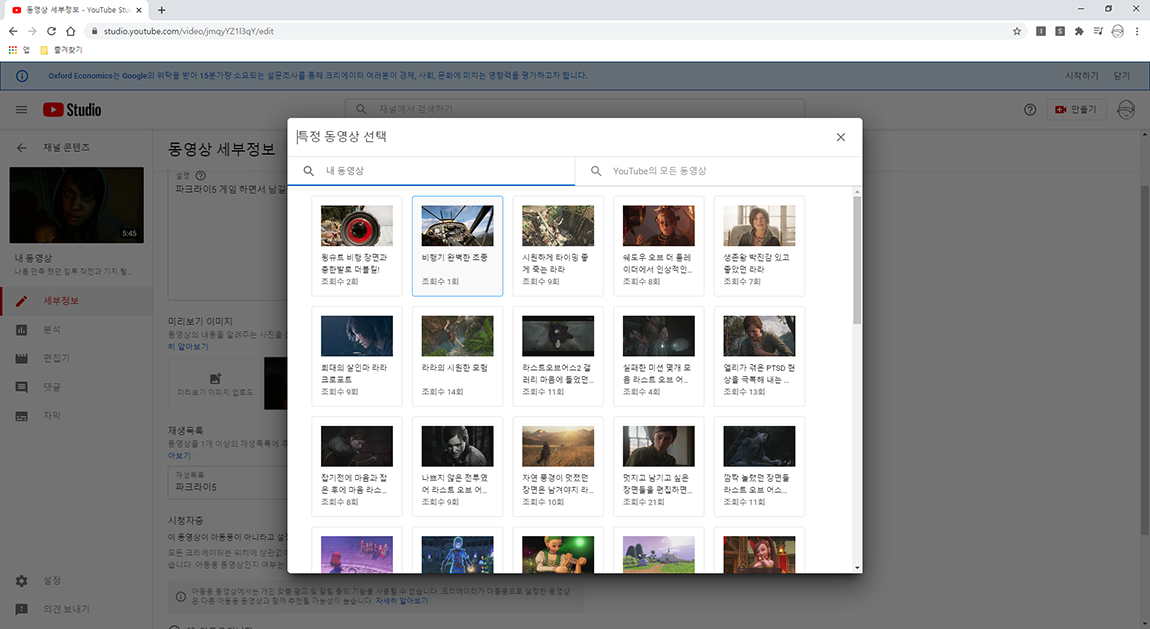Image resolution: width=1150 pixels, height=629 pixels.
Task: Click the 채널에서 검색하기 search box
Action: (x=575, y=108)
